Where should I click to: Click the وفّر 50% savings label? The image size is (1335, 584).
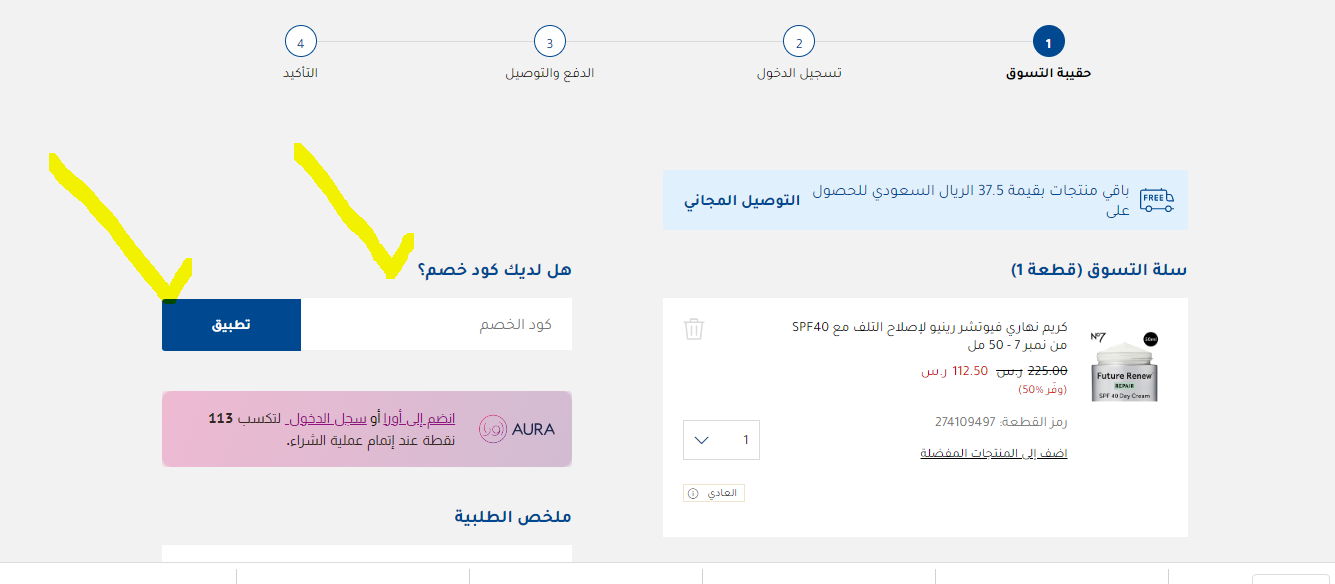(x=1043, y=389)
